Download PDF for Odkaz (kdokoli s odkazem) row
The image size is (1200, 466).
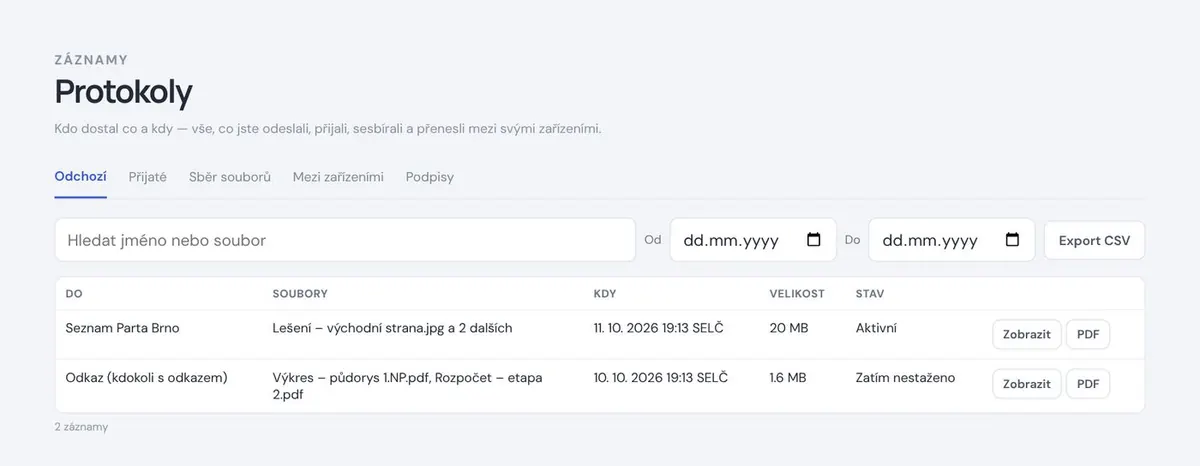1088,384
